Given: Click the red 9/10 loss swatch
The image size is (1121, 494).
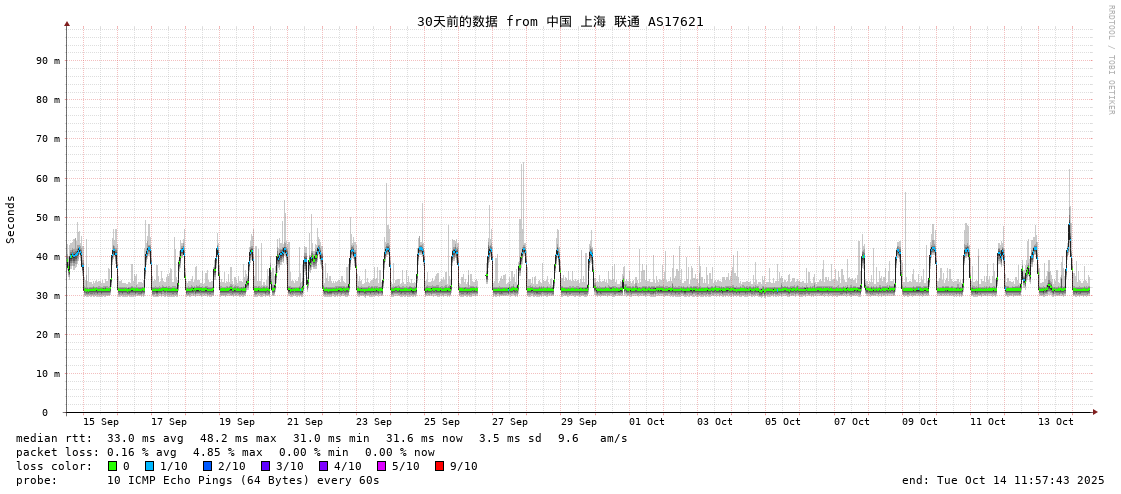Looking at the screenshot, I should (439, 466).
